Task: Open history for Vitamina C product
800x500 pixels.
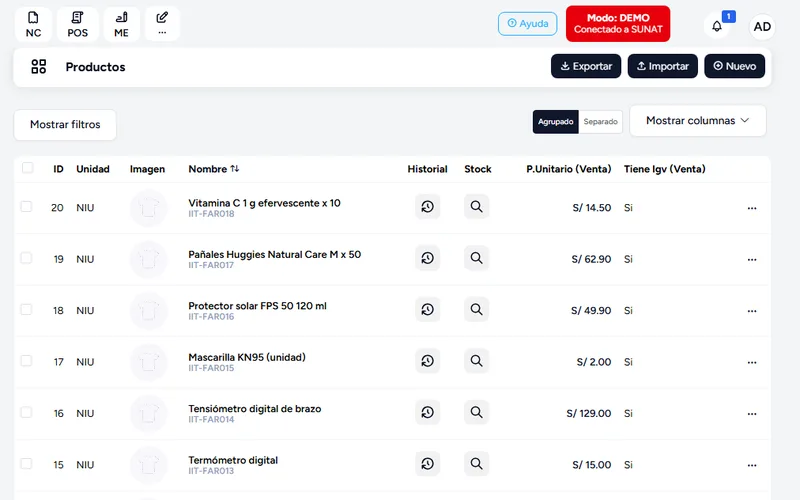Action: (x=427, y=207)
